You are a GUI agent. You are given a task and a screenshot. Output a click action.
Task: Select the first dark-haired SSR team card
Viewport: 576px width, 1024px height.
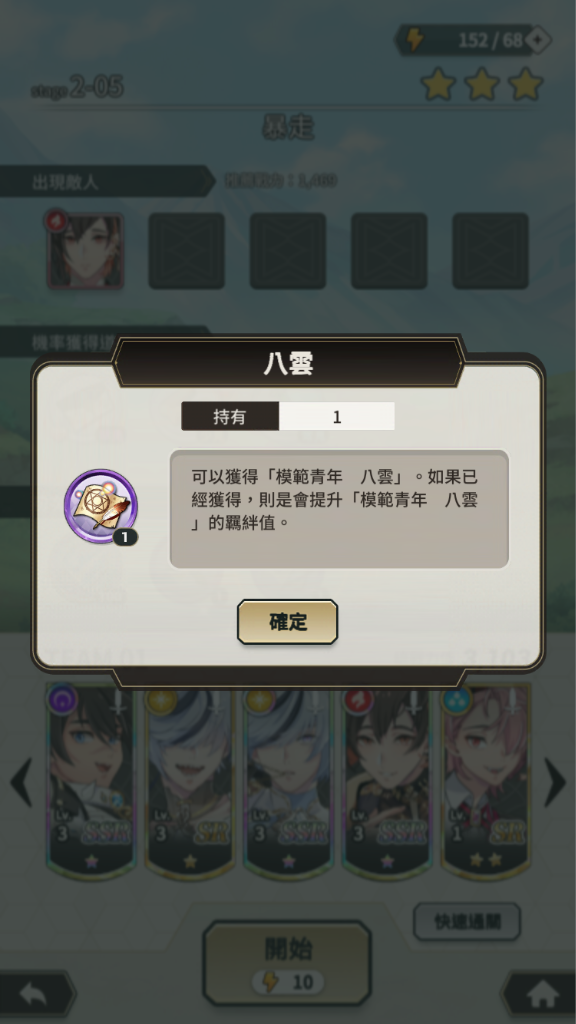[x=91, y=782]
